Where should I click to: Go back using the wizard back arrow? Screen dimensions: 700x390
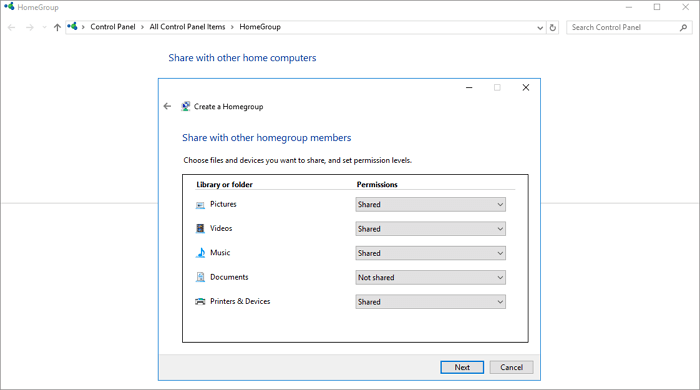coord(167,106)
